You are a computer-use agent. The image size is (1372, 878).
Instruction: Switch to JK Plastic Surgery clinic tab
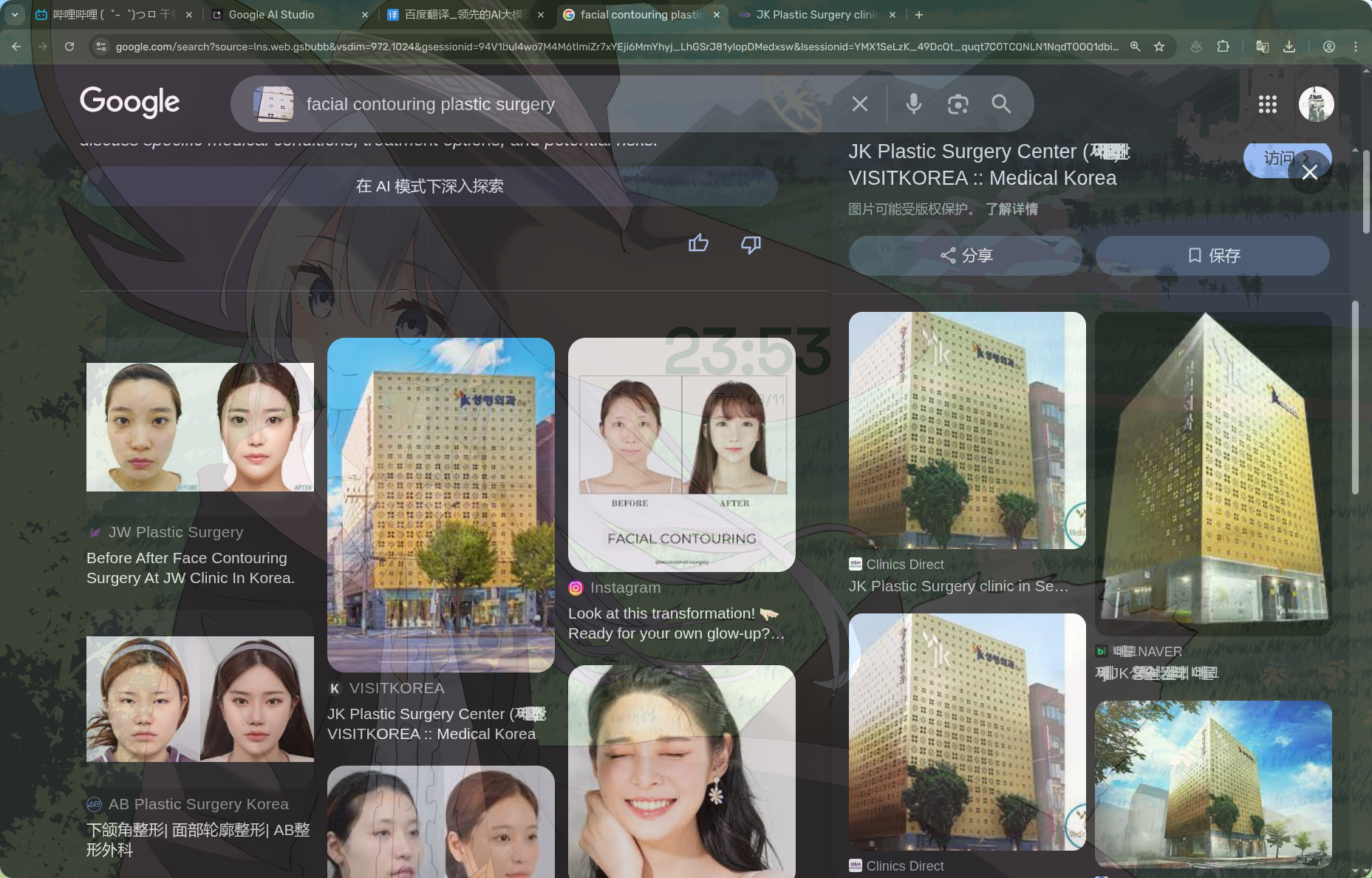816,15
